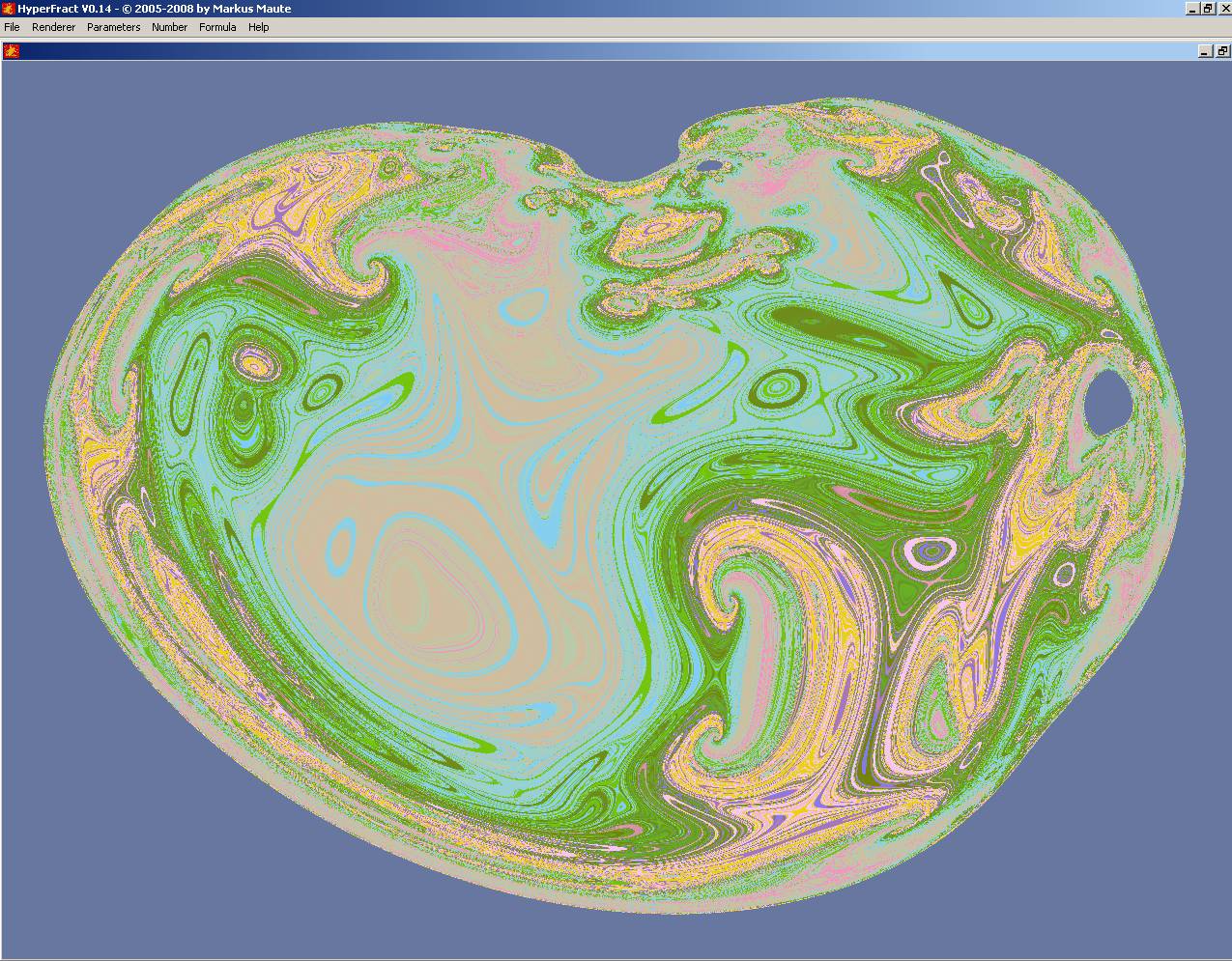Click the small blue hole near the top notch
The width and height of the screenshot is (1232, 961).
[710, 165]
